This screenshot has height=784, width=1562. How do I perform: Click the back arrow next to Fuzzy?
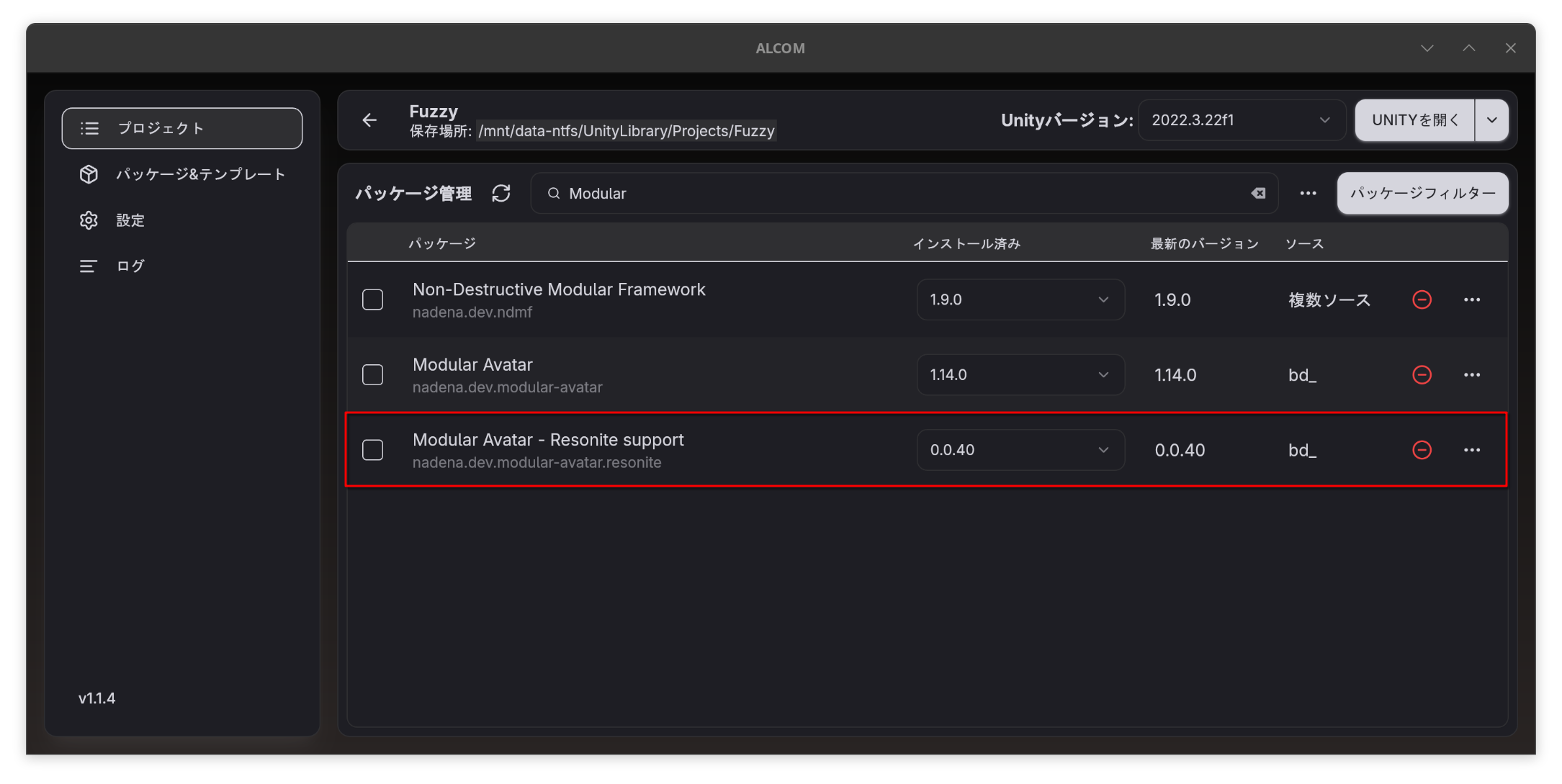point(369,120)
